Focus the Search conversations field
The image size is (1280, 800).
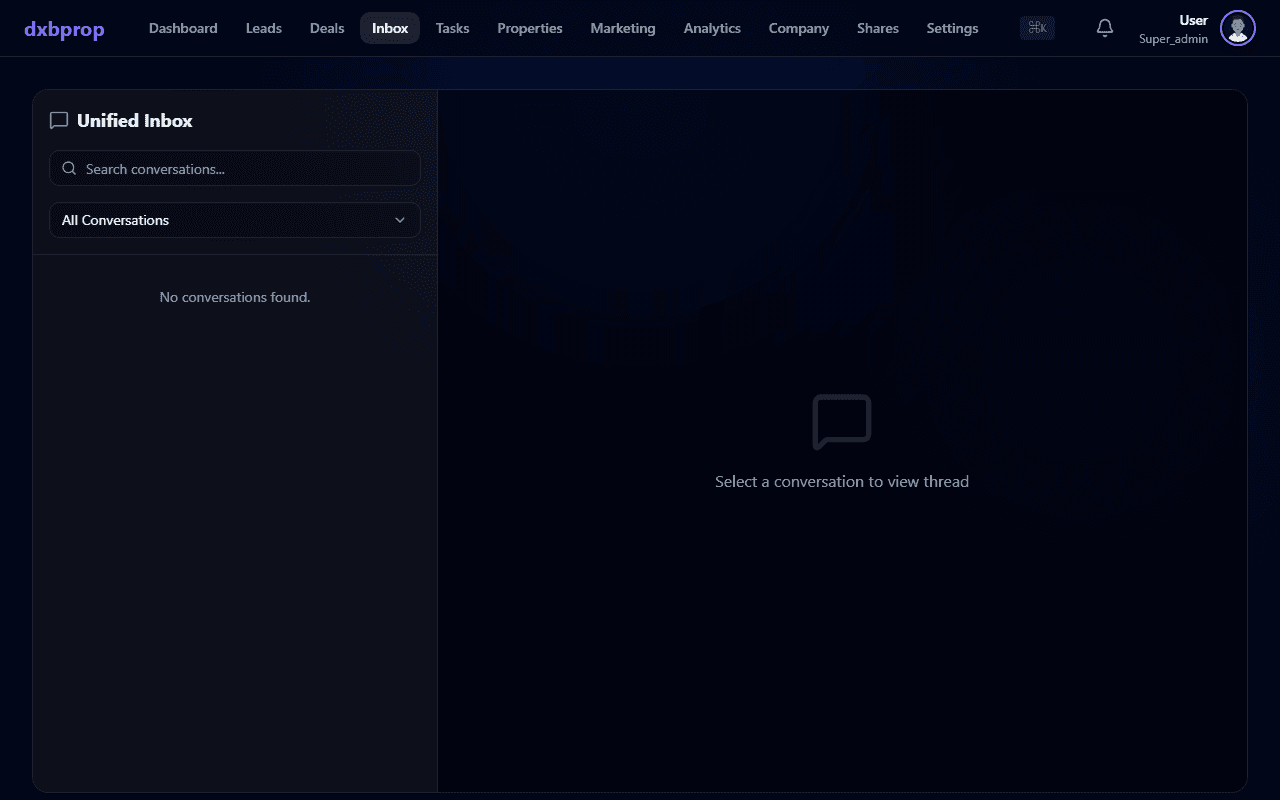(x=235, y=168)
